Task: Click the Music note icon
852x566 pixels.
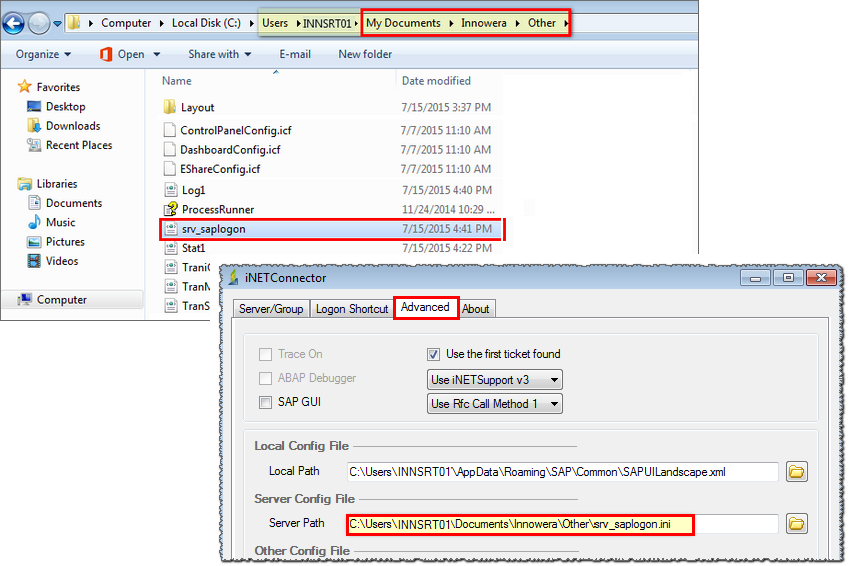Action: 34,222
